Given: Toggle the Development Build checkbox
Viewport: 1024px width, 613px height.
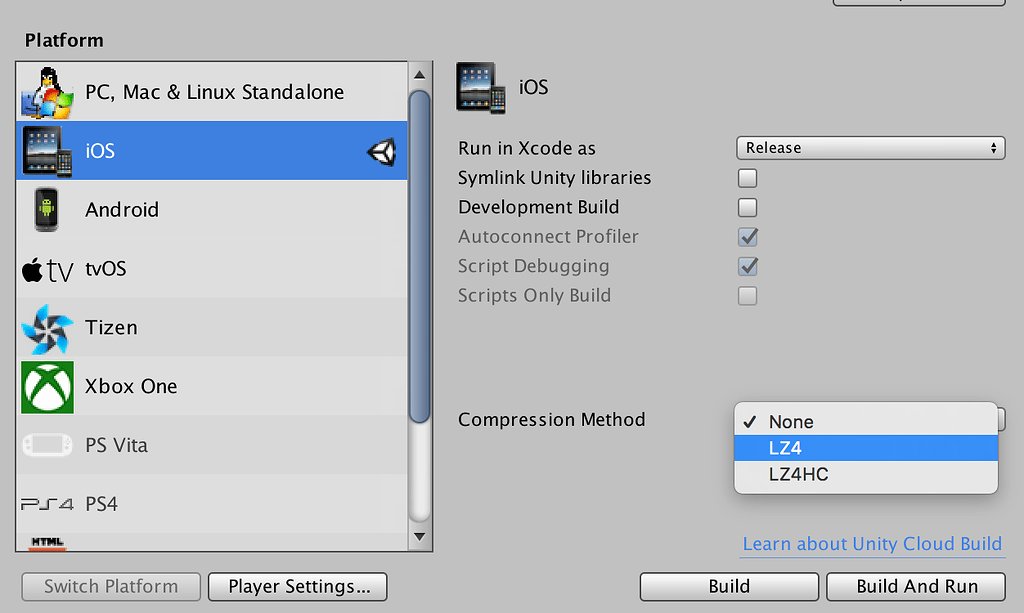Looking at the screenshot, I should [747, 208].
